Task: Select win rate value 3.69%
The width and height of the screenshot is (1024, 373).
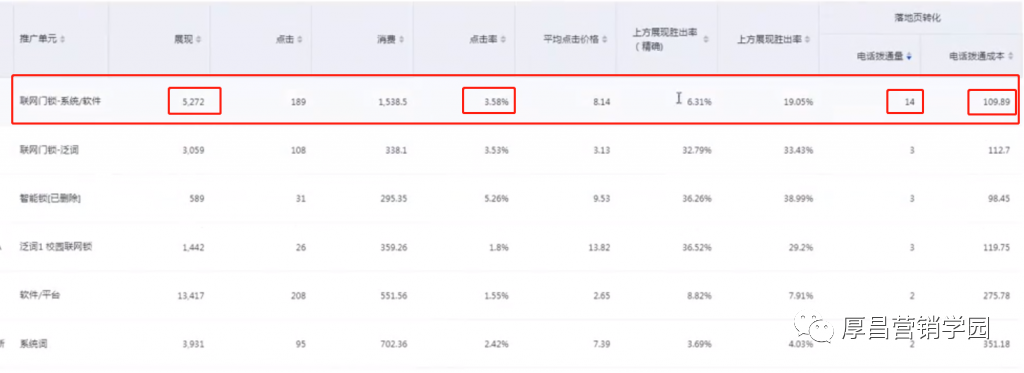Action: click(699, 344)
